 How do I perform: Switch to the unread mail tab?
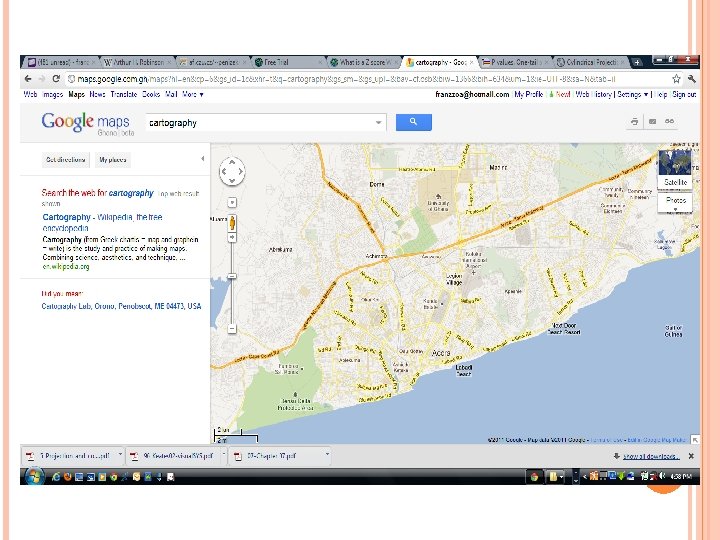point(61,62)
